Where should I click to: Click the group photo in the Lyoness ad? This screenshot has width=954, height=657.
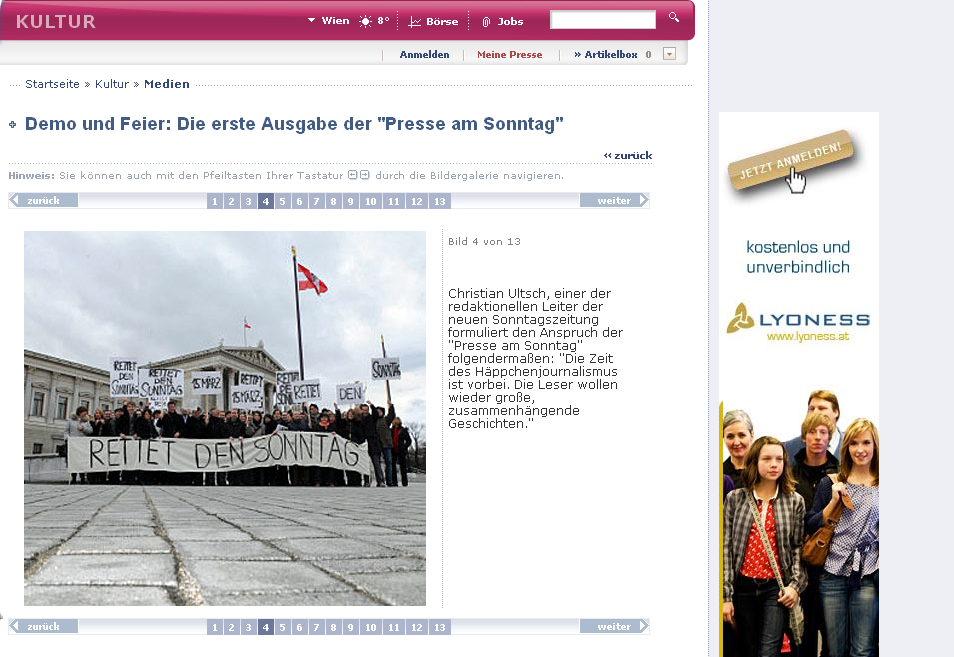[799, 523]
